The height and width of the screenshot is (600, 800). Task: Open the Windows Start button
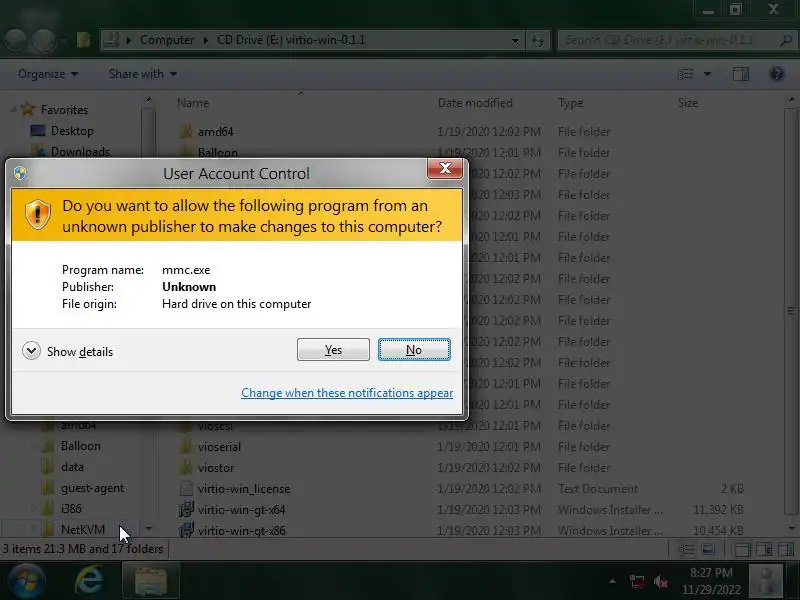[26, 581]
